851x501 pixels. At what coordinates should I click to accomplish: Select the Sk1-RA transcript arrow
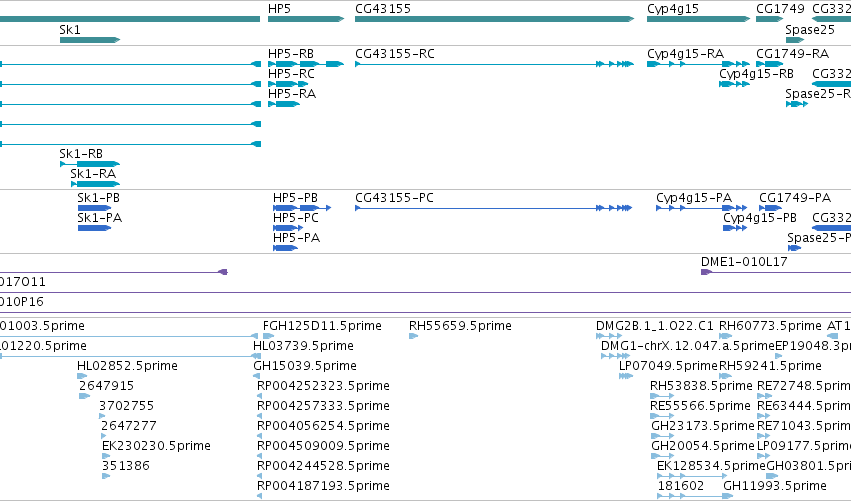pyautogui.click(x=96, y=184)
